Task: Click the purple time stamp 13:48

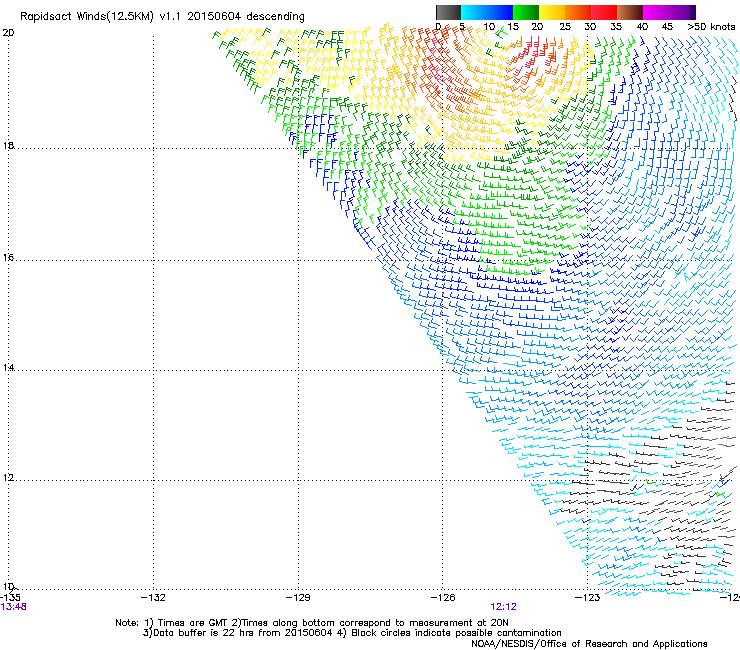Action: 13,607
